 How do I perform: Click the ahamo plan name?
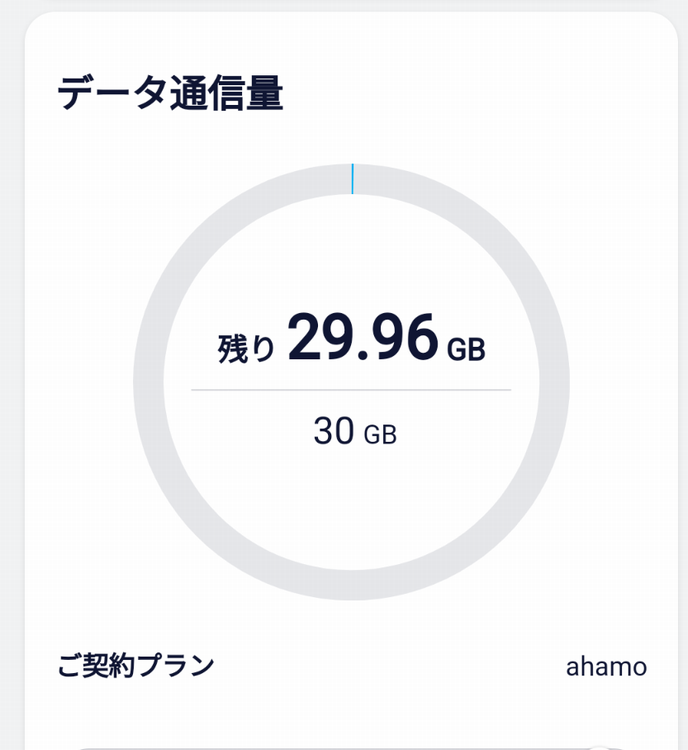click(x=606, y=666)
